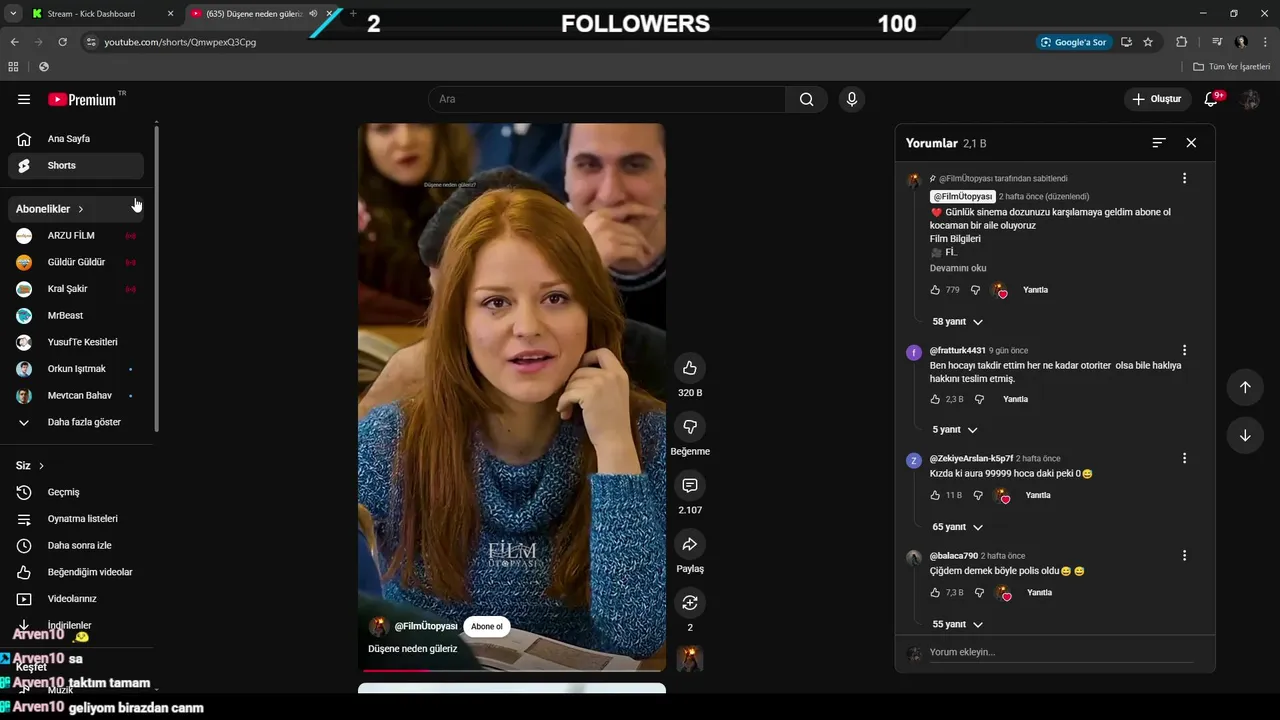
Task: Open browser extensions puzzle icon
Action: pos(1181,42)
